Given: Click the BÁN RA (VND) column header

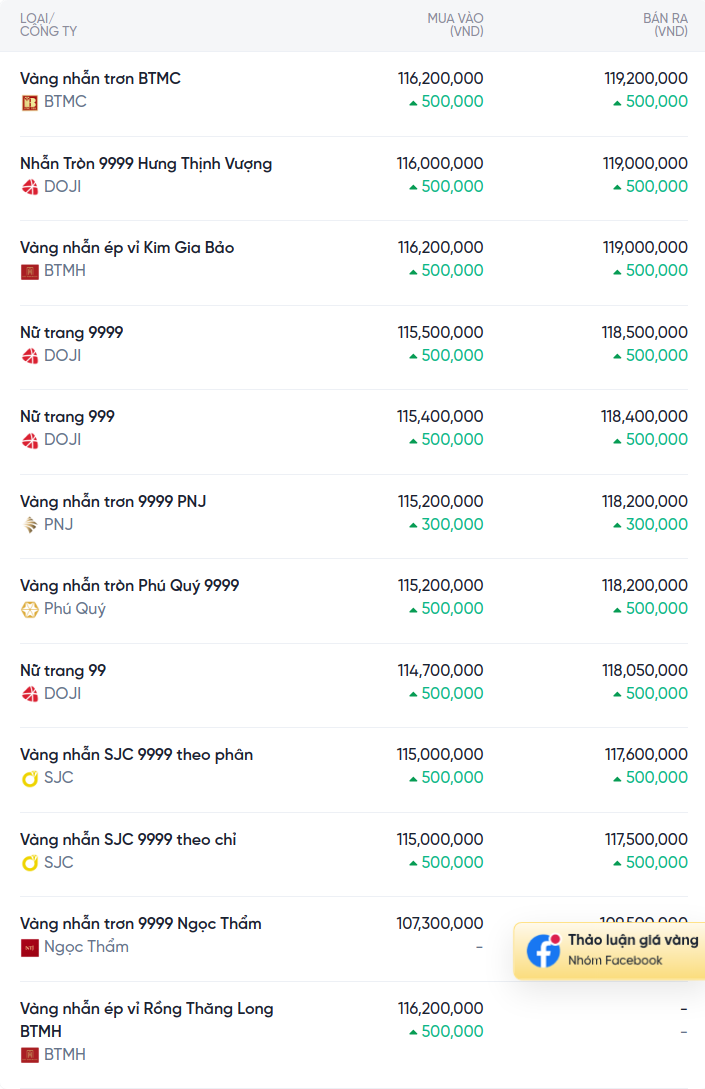Looking at the screenshot, I should tap(665, 25).
